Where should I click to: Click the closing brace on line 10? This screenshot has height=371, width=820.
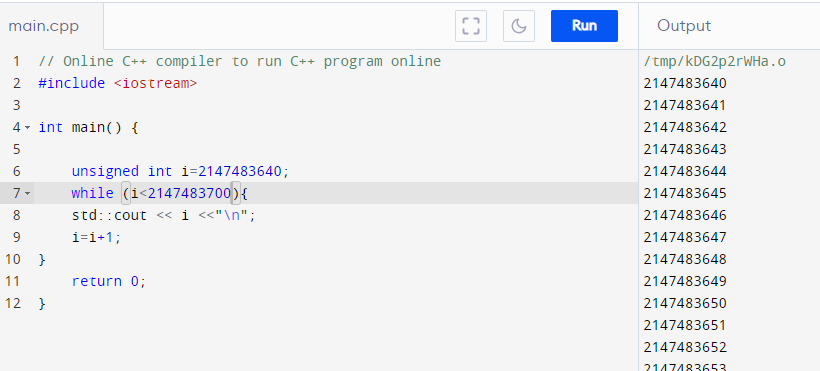(42, 259)
